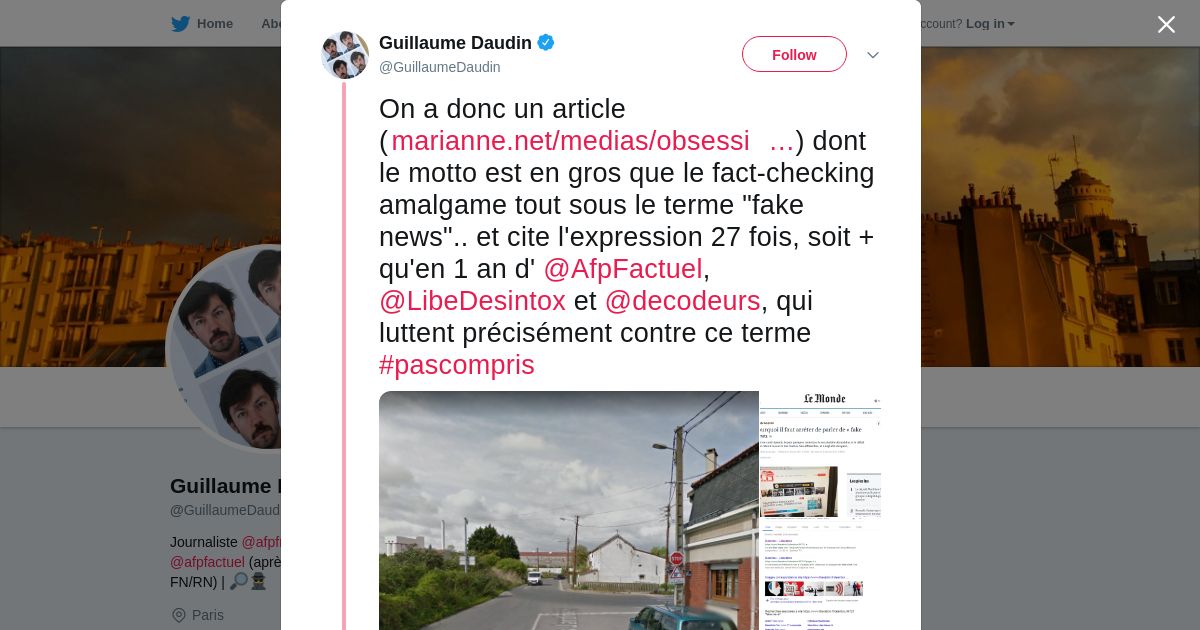This screenshot has width=1200, height=630.
Task: Click the large profile picture on background page
Action: pos(224,348)
